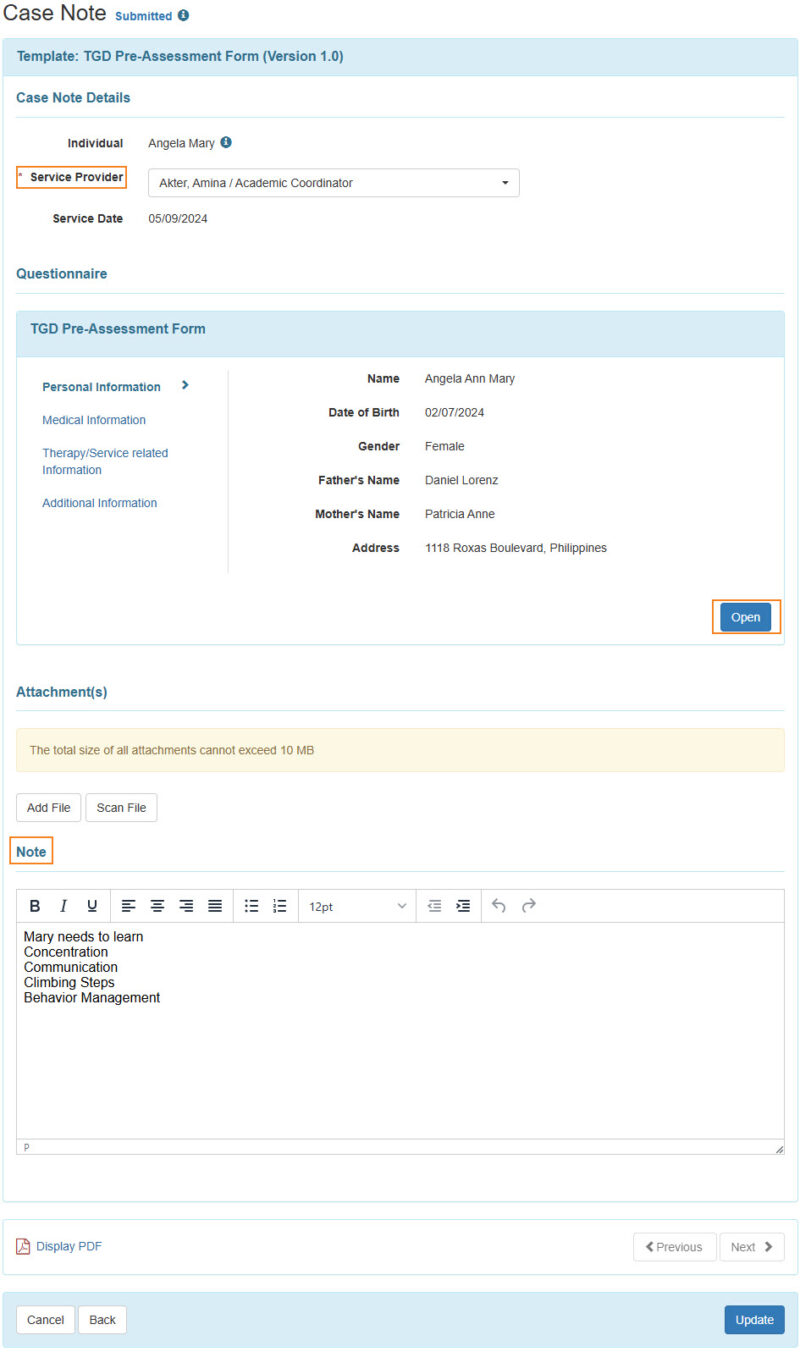
Task: Switch to the Medical Information section
Action: click(93, 420)
